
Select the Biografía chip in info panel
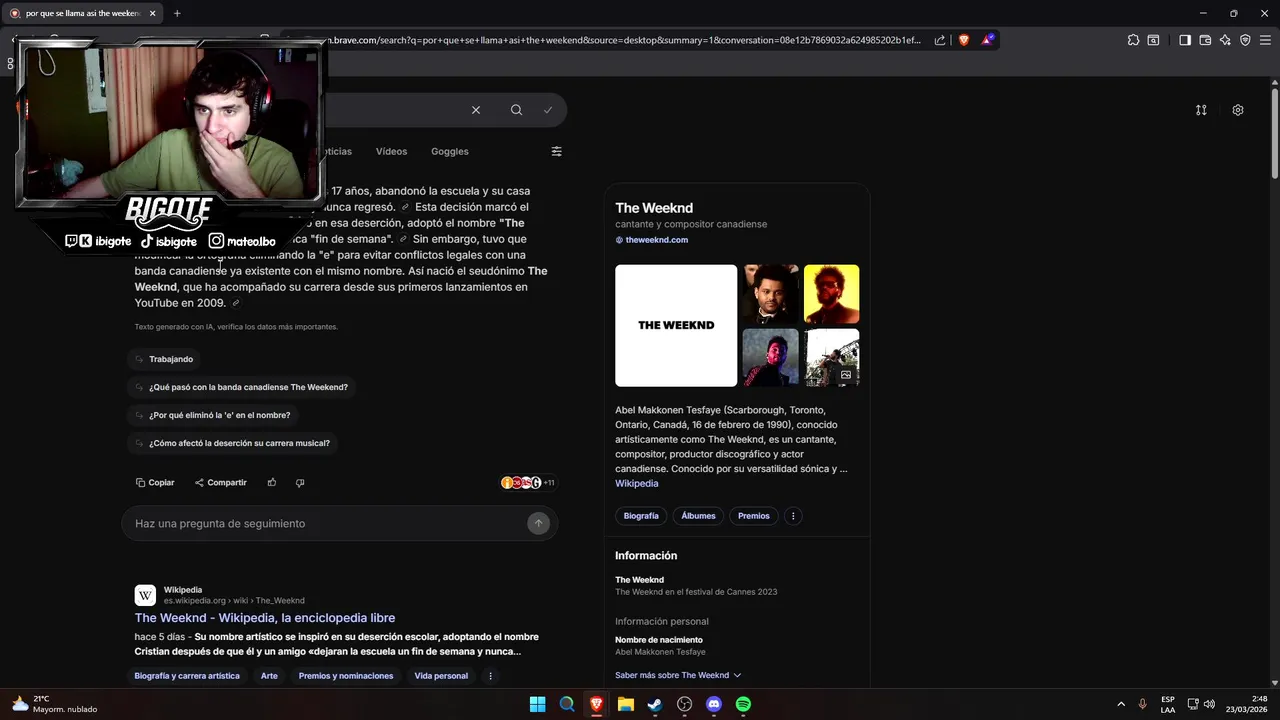coord(641,516)
